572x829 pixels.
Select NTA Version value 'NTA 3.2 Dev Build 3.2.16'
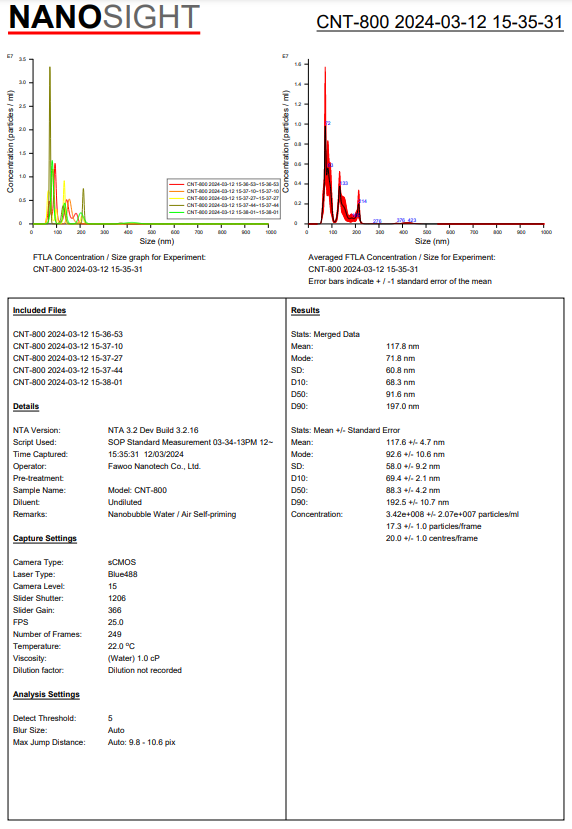click(153, 430)
